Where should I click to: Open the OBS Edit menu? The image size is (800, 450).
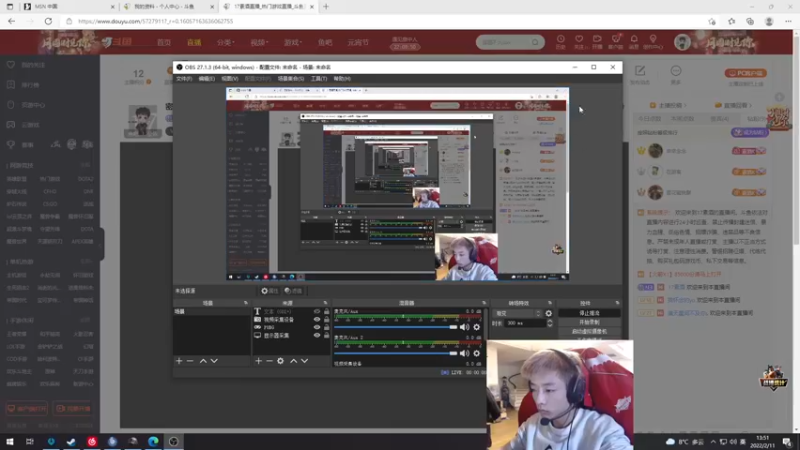(x=206, y=79)
